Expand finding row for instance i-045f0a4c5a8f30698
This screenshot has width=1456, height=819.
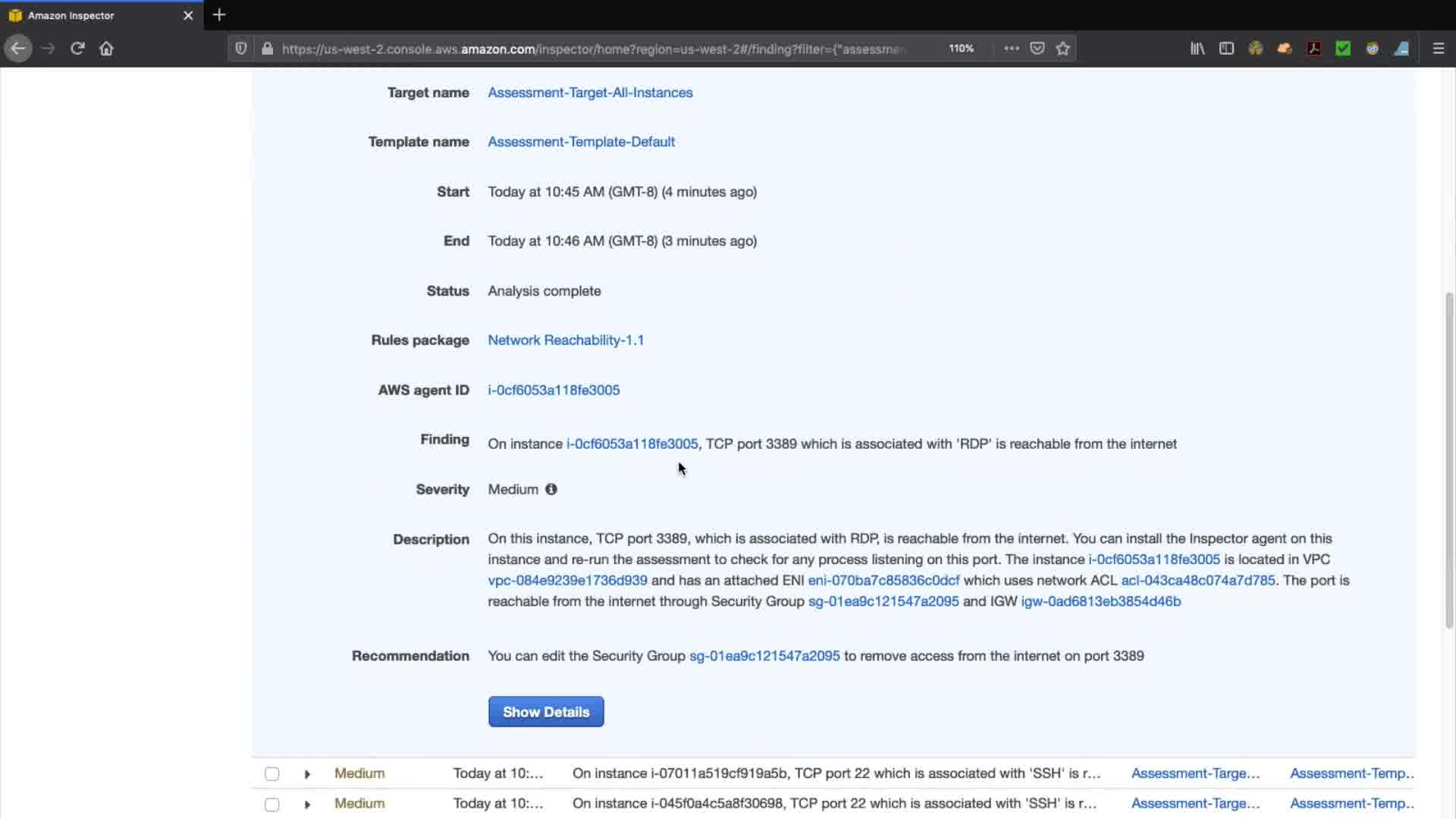point(307,805)
